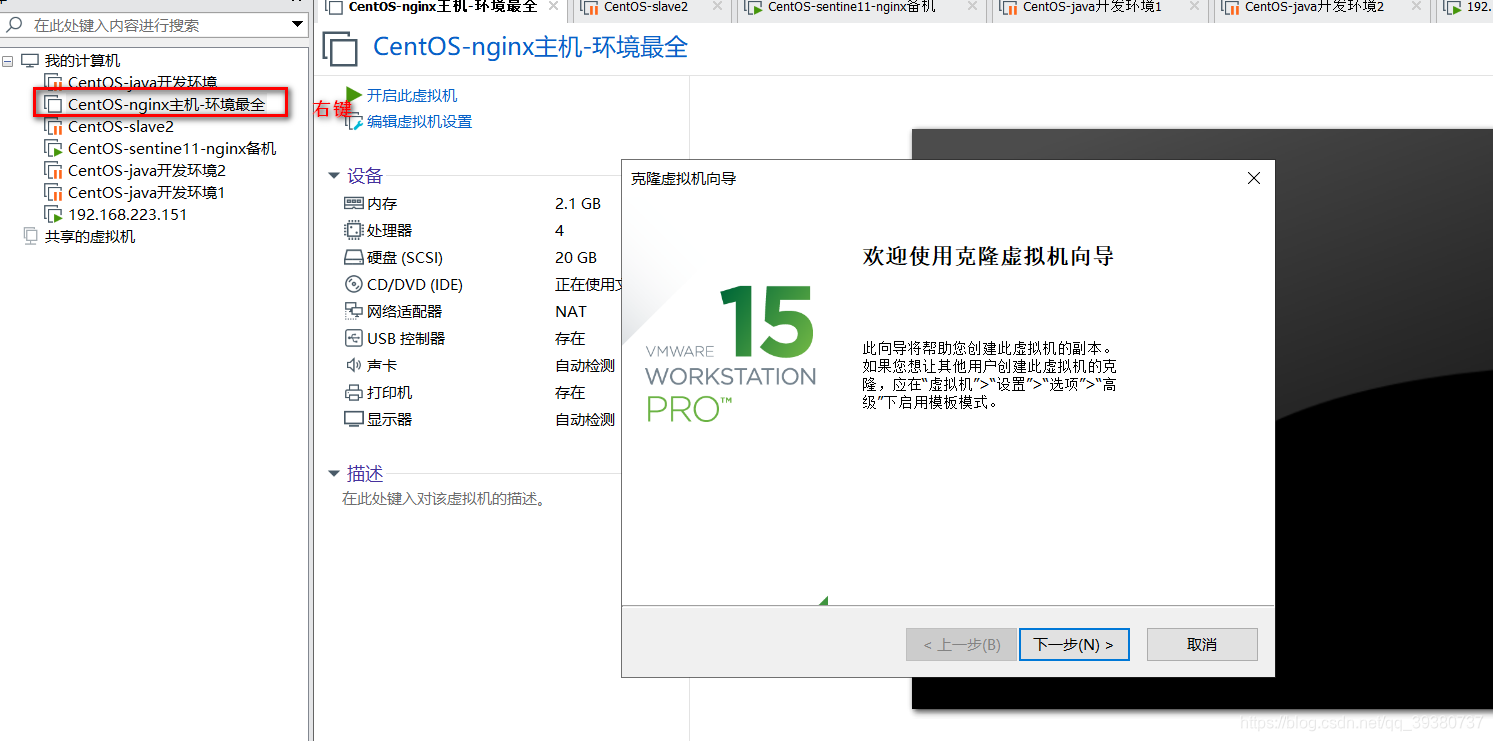Select CentOS-java开发环境 in the library tree
This screenshot has height=741, width=1493.
tap(142, 82)
